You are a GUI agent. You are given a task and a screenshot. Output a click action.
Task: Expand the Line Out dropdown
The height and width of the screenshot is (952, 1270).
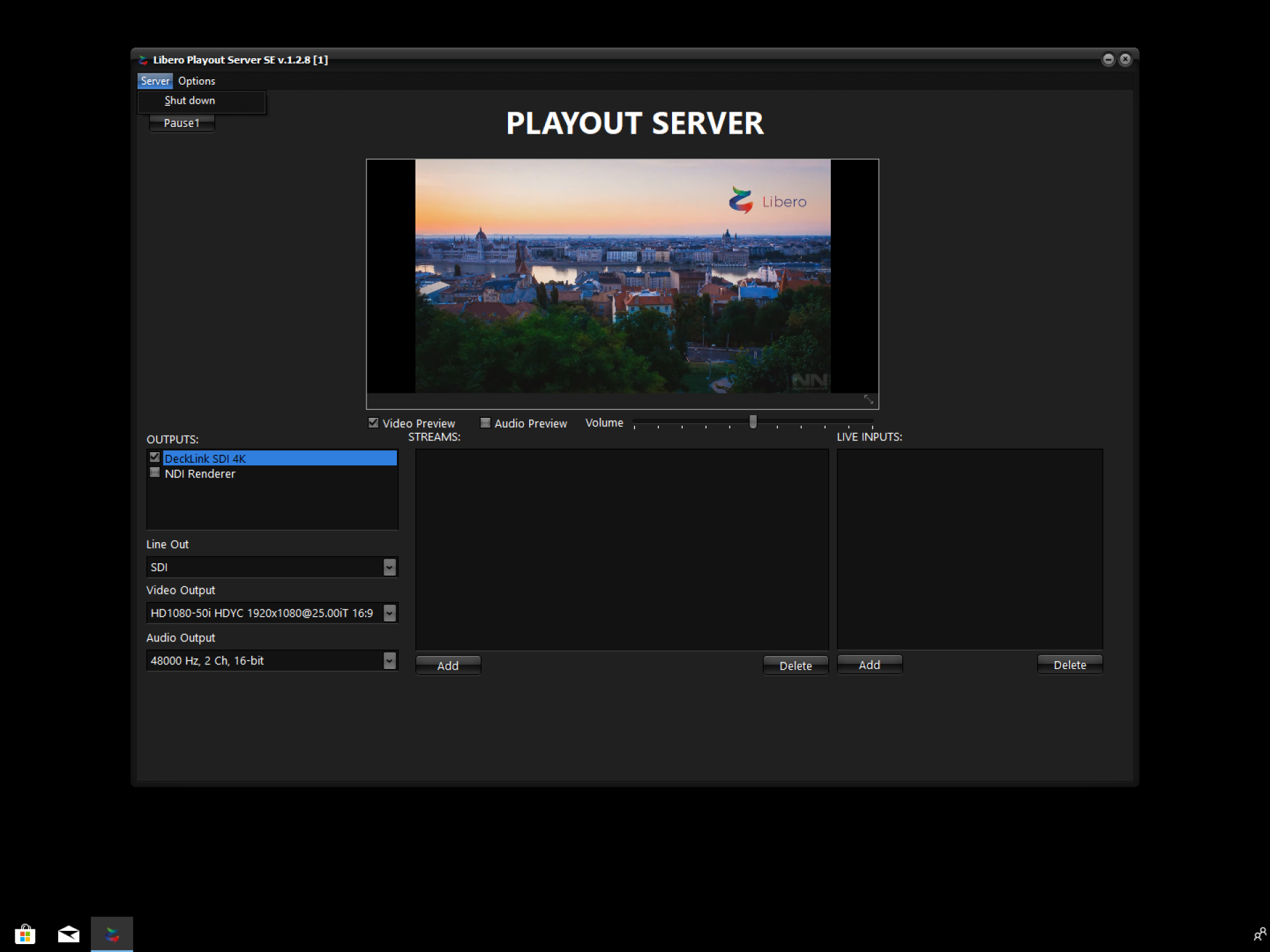(390, 567)
